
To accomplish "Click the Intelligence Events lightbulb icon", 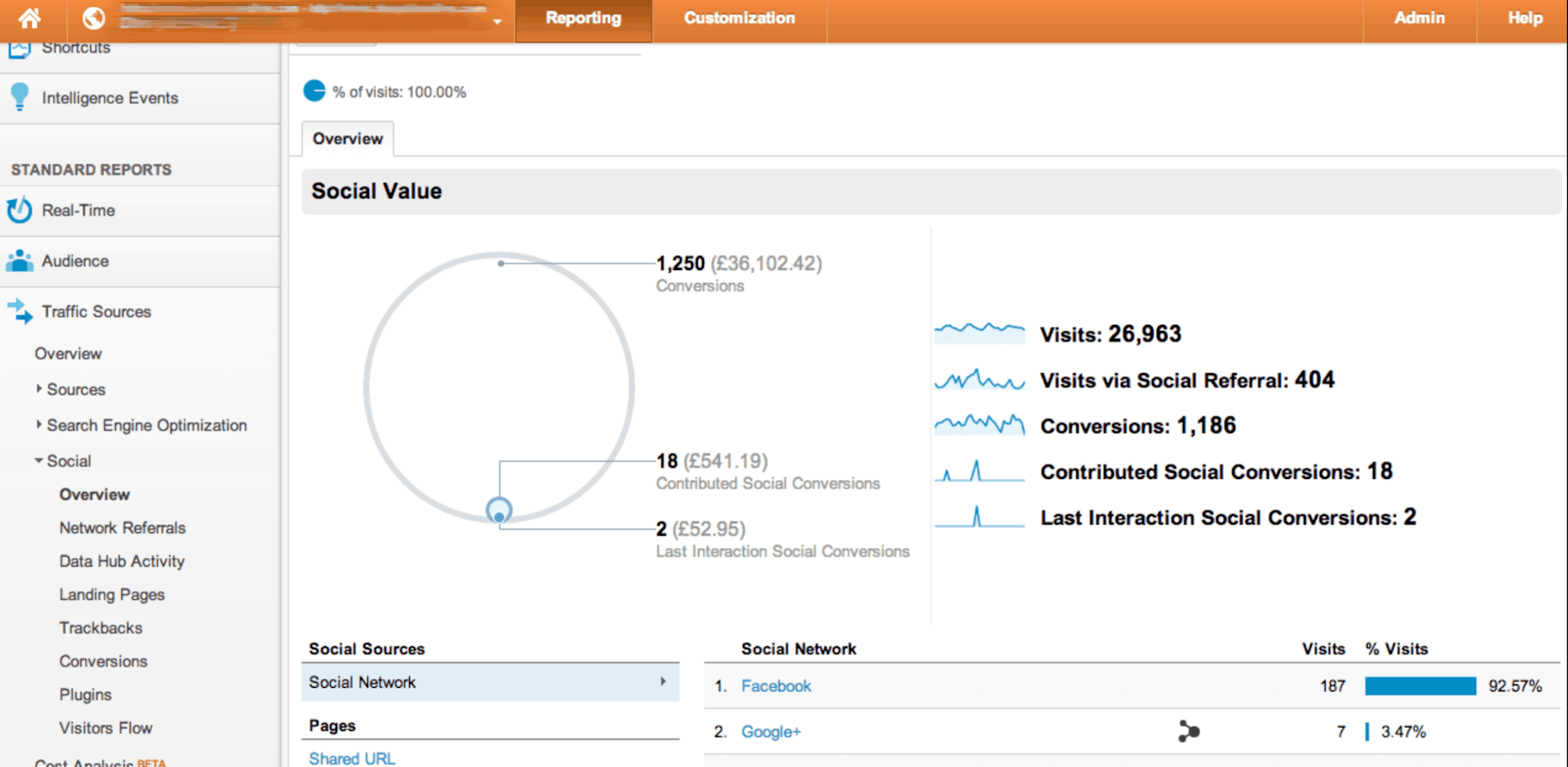I will coord(19,97).
